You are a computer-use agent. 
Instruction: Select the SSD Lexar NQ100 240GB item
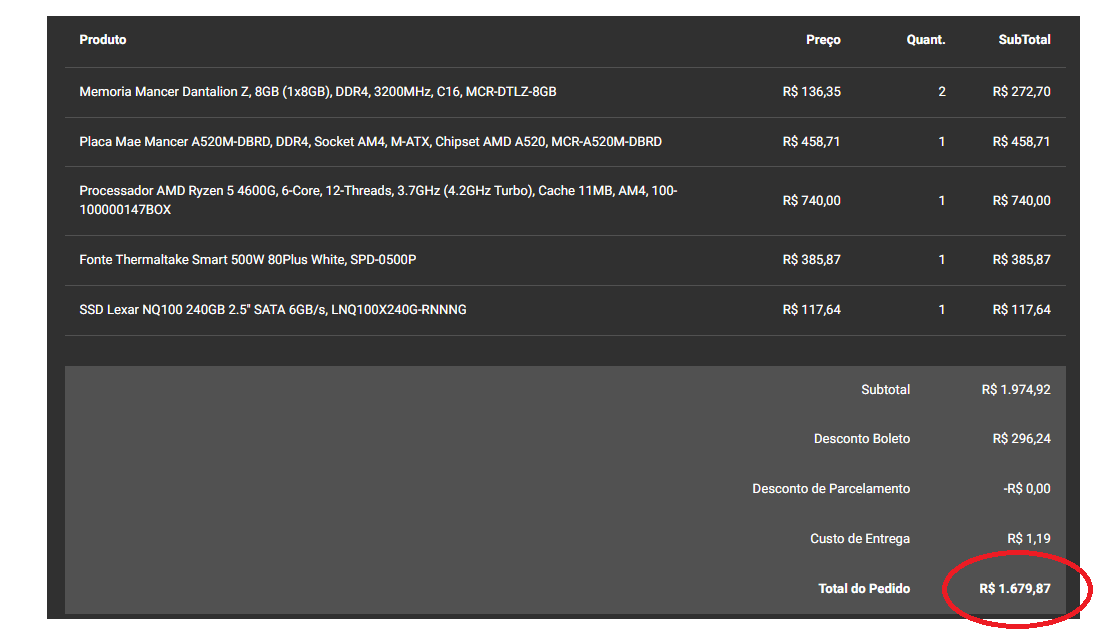tap(273, 309)
